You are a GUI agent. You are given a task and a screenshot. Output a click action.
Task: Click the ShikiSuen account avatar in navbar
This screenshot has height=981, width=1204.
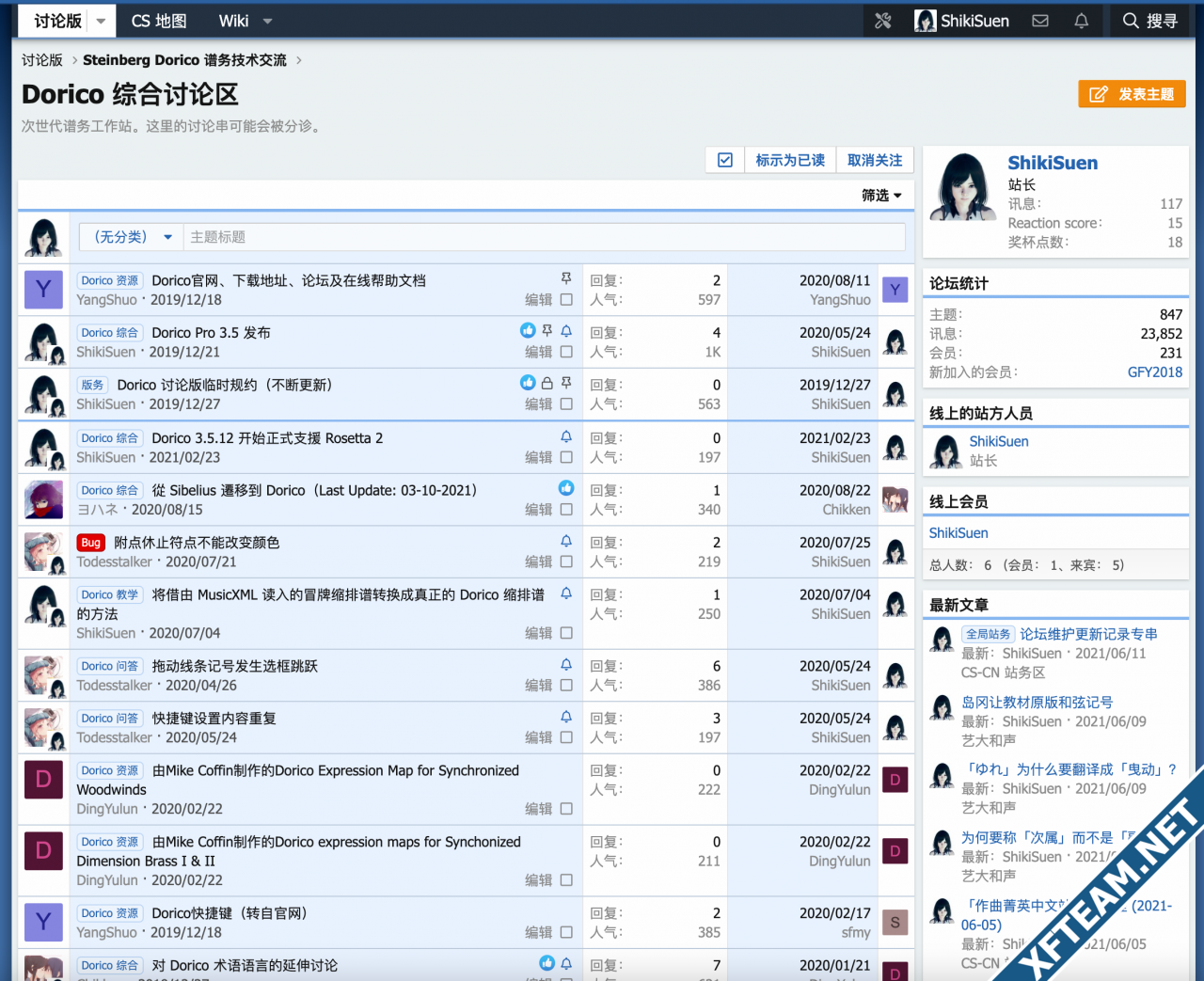coord(926,21)
